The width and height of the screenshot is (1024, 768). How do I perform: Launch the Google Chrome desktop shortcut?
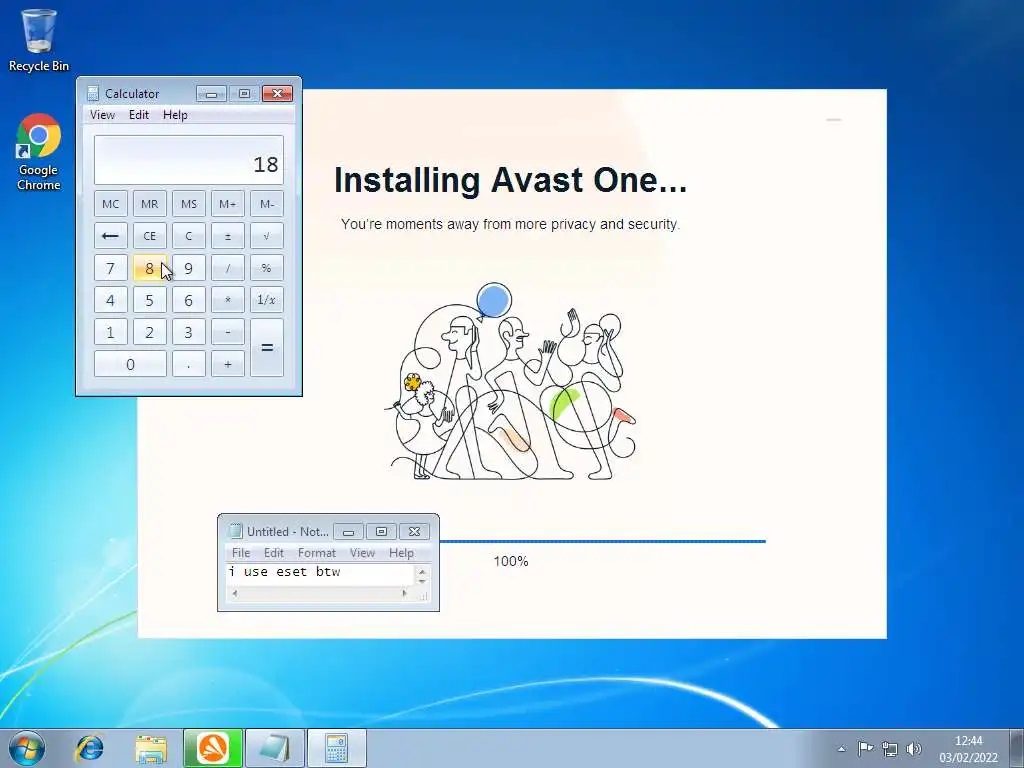tap(39, 152)
